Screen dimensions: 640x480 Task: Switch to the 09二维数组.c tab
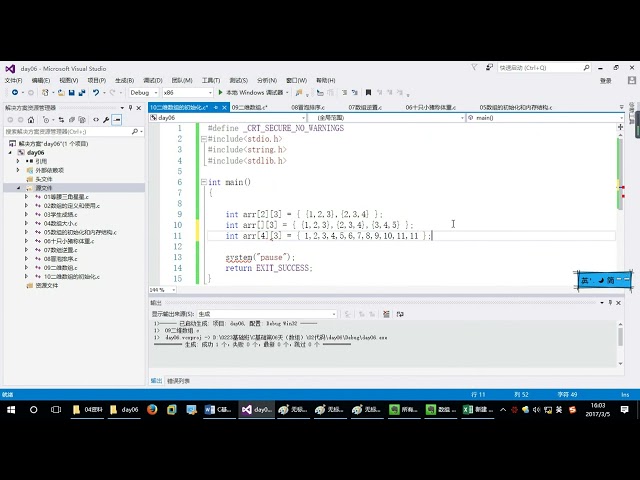(x=249, y=108)
